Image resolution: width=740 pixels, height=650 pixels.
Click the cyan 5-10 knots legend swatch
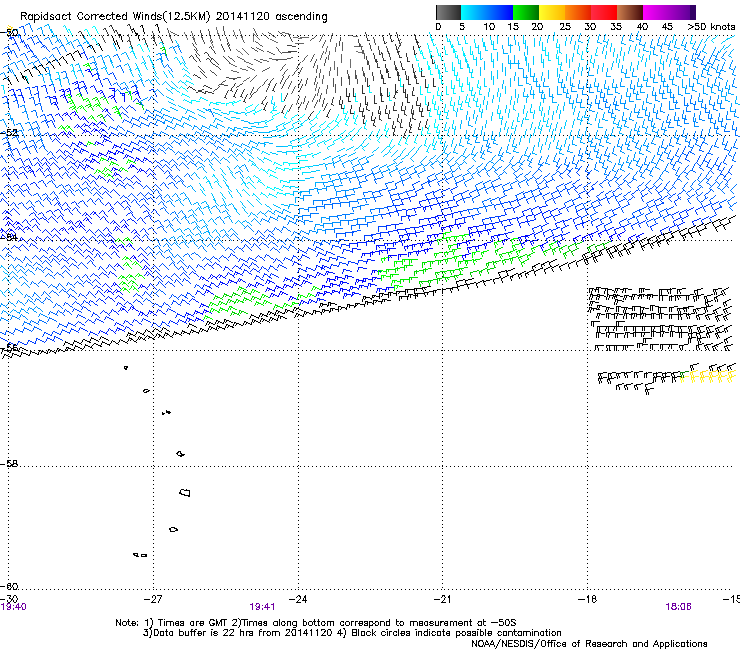(x=474, y=12)
